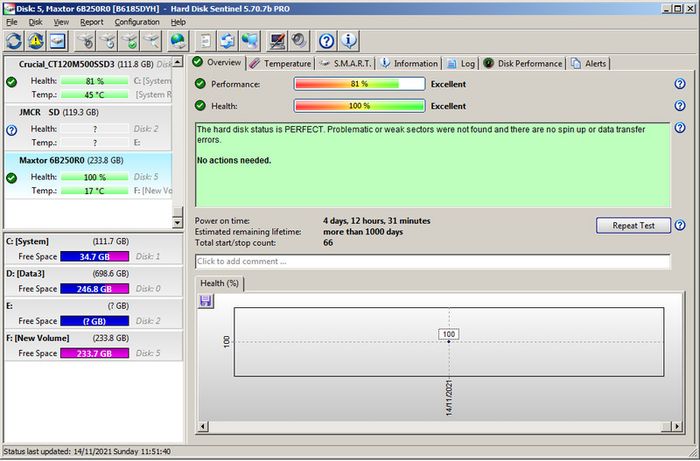The width and height of the screenshot is (700, 461).
Task: Click green check icon of Crucial disk
Action: pyautogui.click(x=12, y=82)
